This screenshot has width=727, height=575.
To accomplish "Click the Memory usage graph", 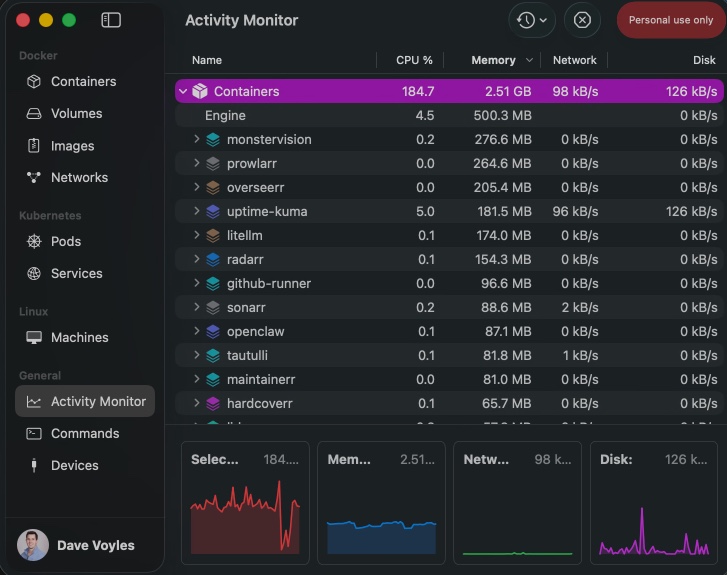I will tap(381, 503).
